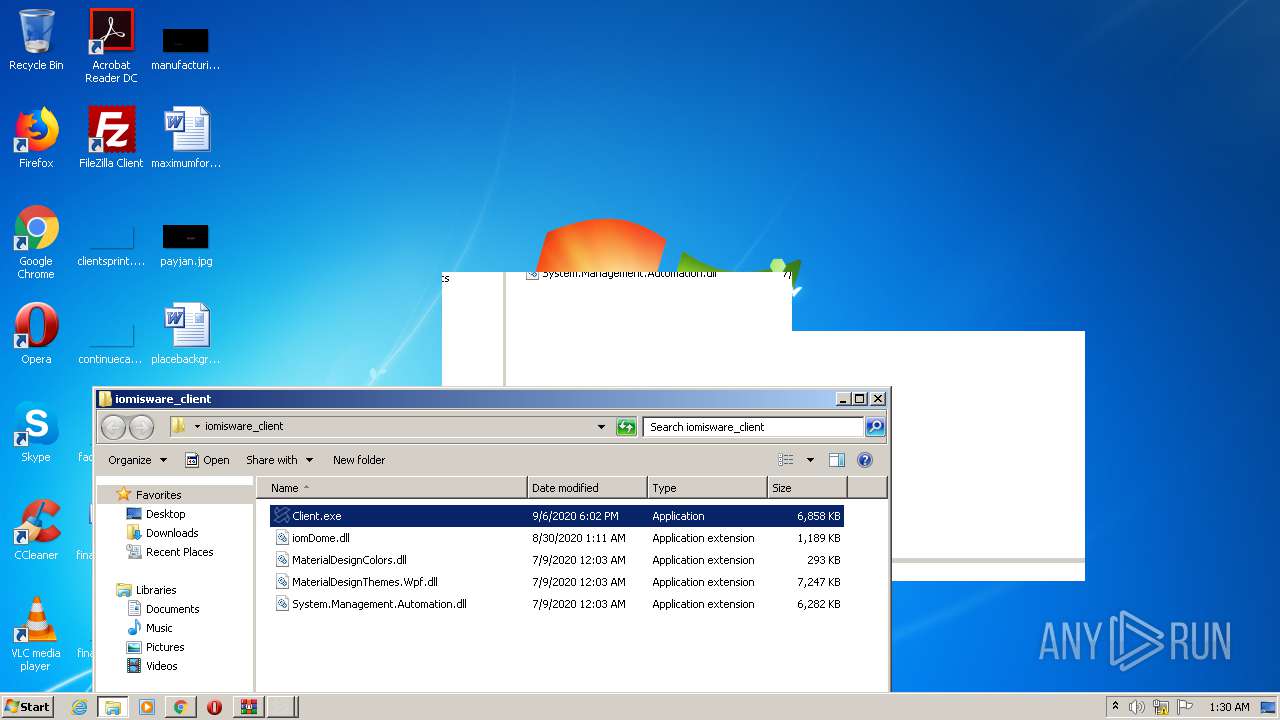Click Open in the Explorer toolbar
The height and width of the screenshot is (720, 1280).
pyautogui.click(x=207, y=460)
